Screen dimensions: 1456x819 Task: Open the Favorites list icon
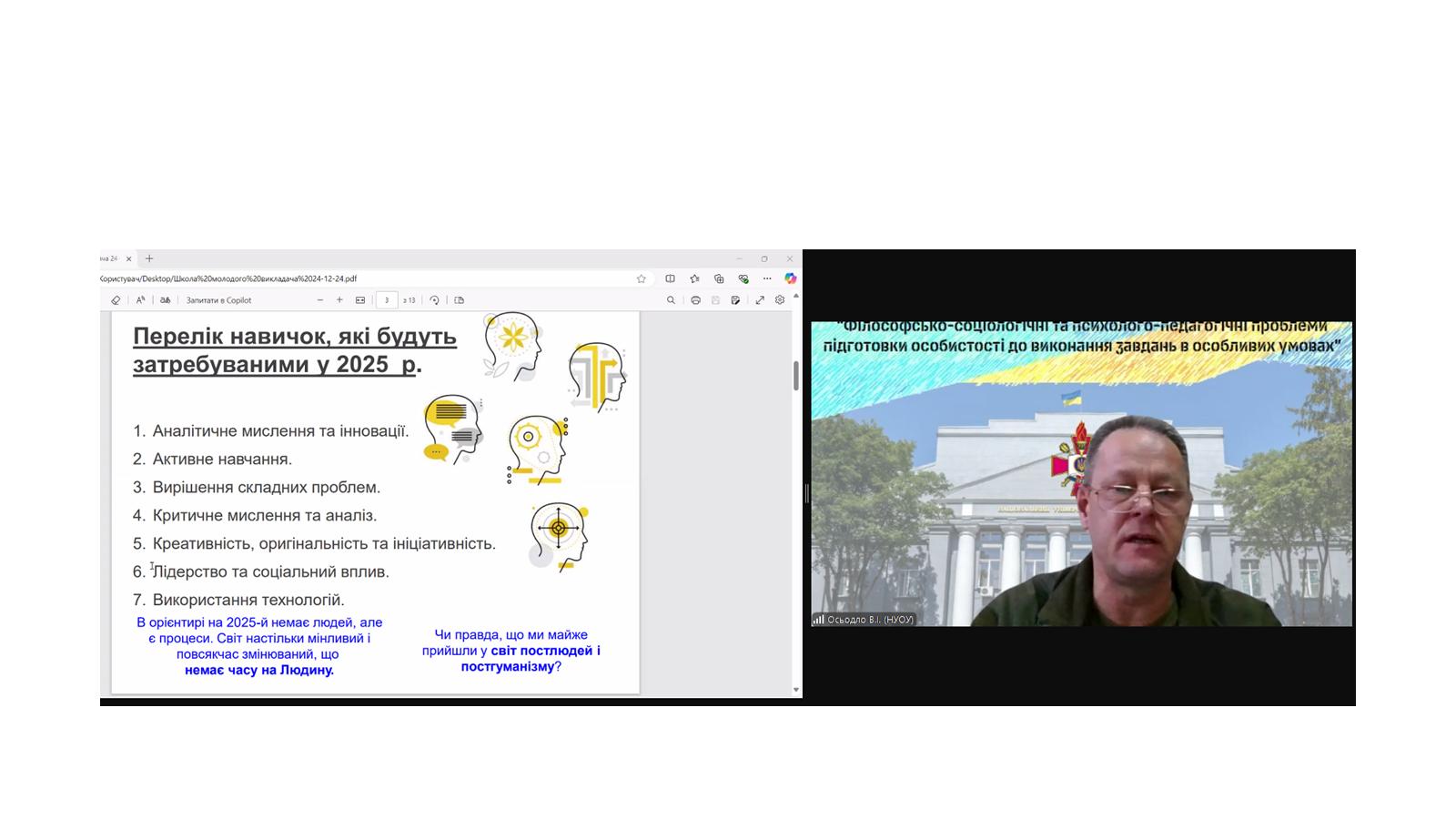pos(694,278)
